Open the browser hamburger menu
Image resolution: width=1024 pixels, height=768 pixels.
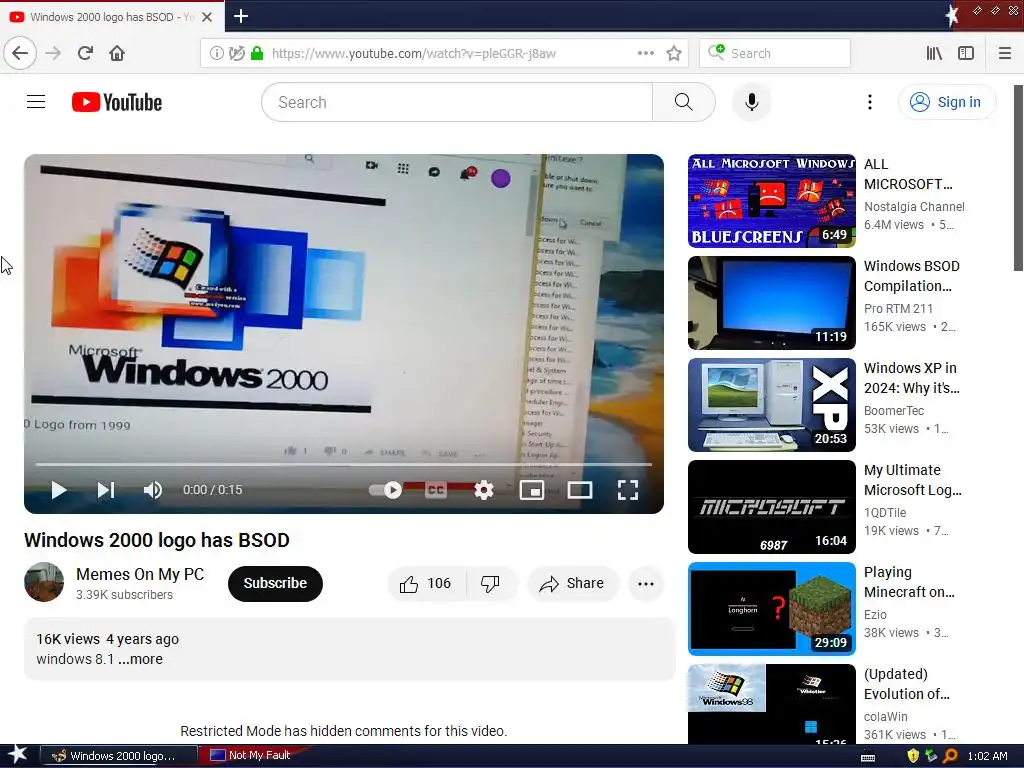pos(1004,53)
